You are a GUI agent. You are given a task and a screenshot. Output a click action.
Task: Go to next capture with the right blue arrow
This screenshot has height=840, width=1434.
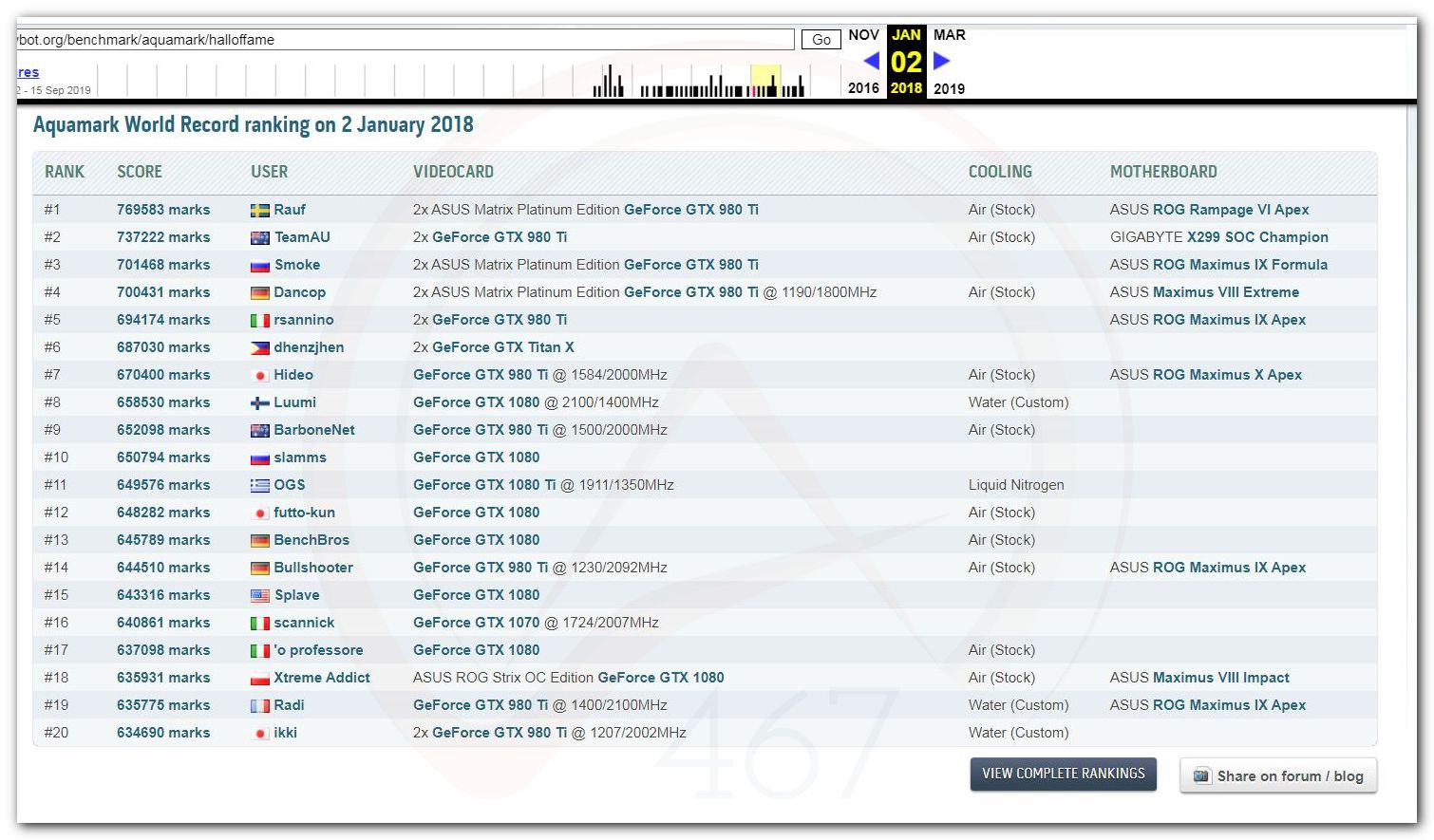tap(941, 61)
